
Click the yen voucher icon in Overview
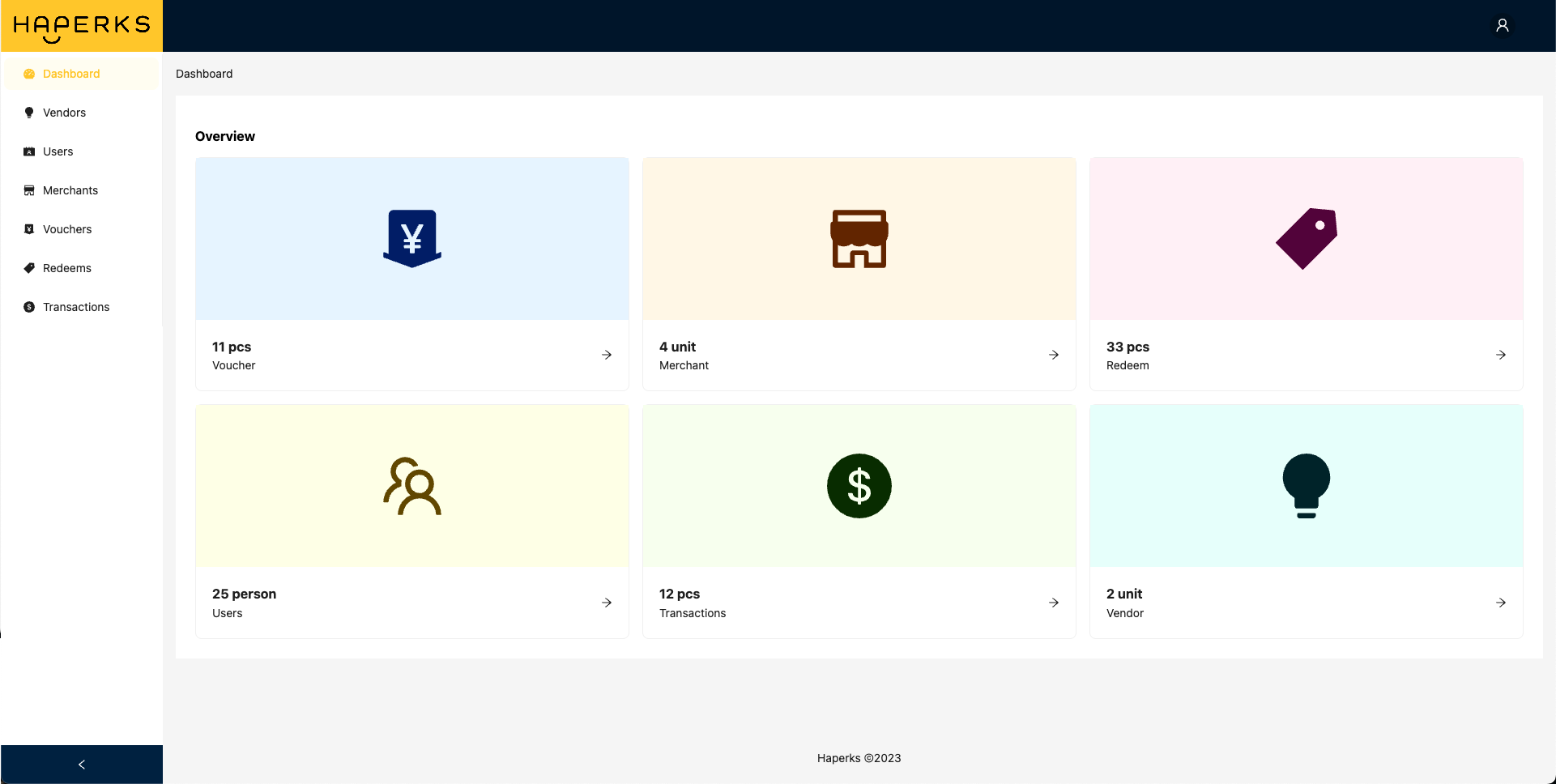(411, 238)
